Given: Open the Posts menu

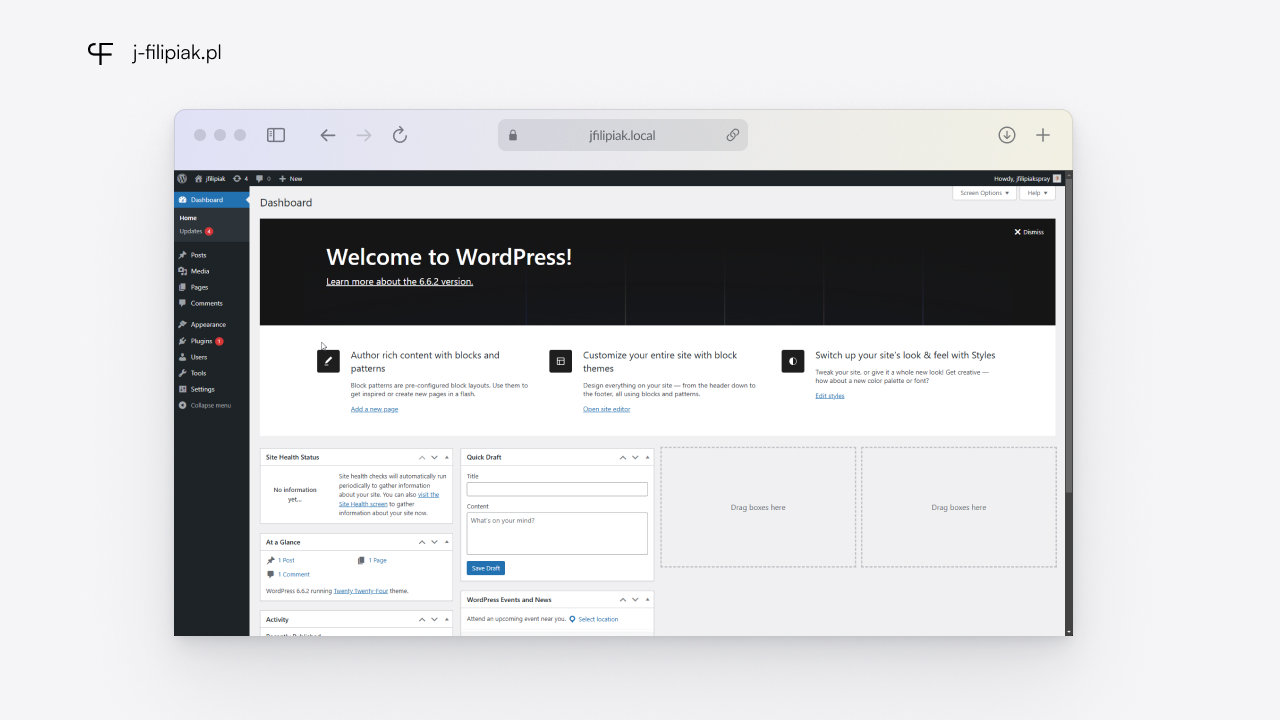Looking at the screenshot, I should (x=211, y=255).
